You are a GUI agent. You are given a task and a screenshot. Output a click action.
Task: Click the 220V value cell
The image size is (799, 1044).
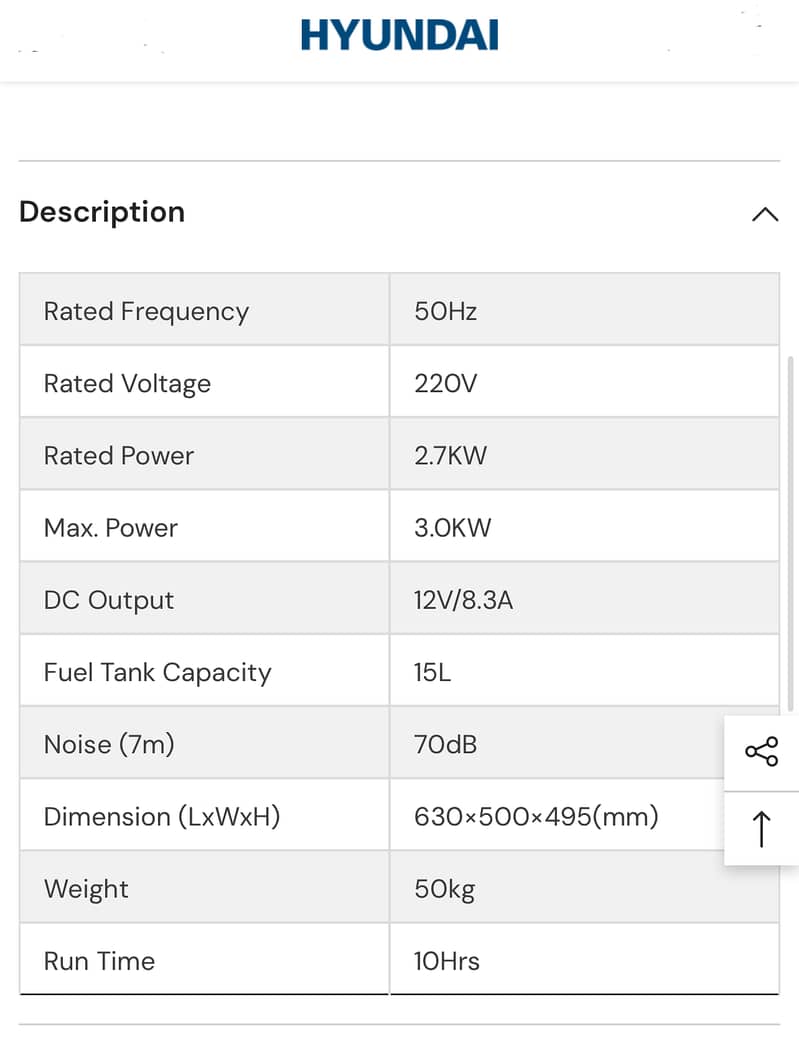tap(584, 382)
